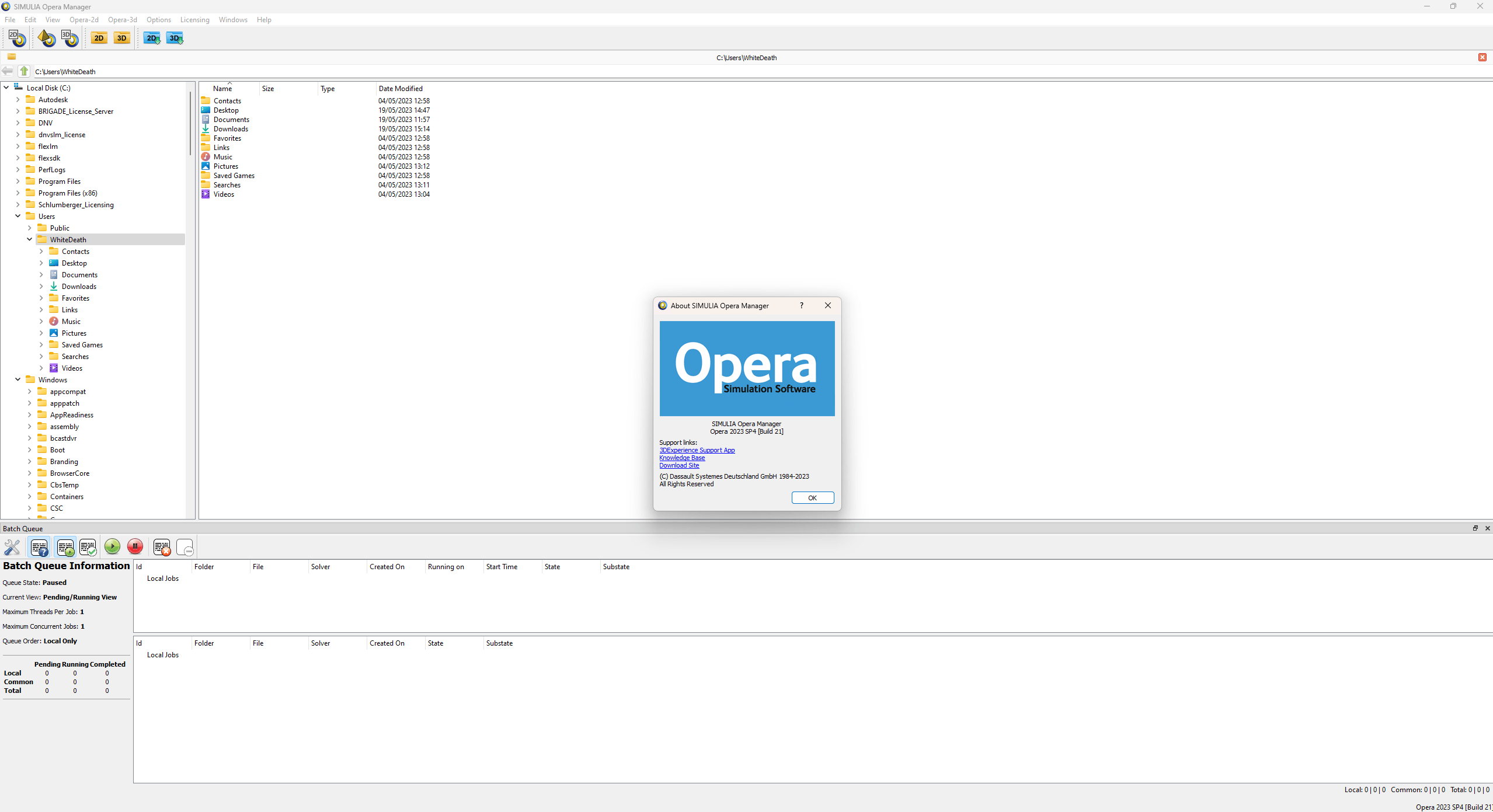Screen dimensions: 1493x812
Task: Click the green up-directory arrow
Action: click(x=24, y=71)
